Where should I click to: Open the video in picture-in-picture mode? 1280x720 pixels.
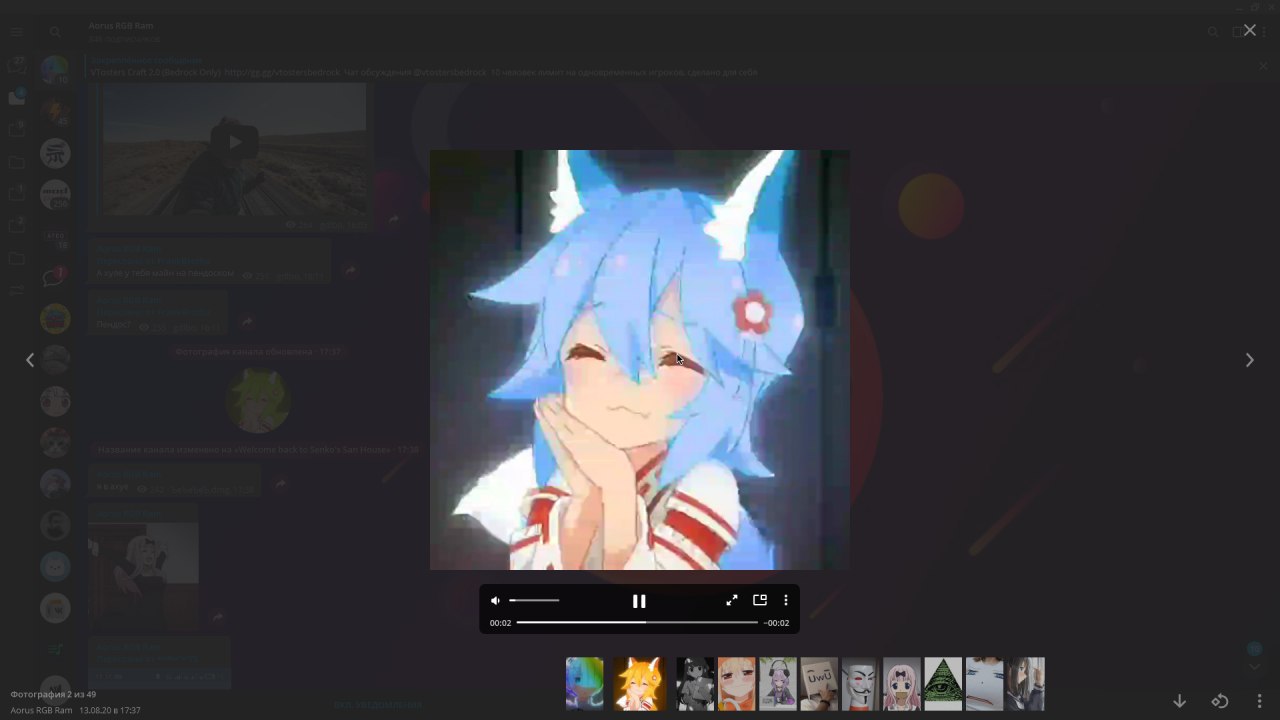pos(760,601)
